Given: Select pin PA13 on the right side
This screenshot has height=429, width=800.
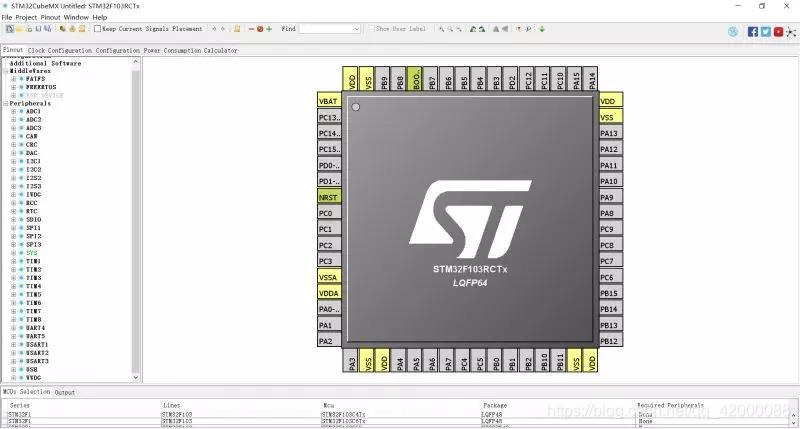Looking at the screenshot, I should 610,133.
